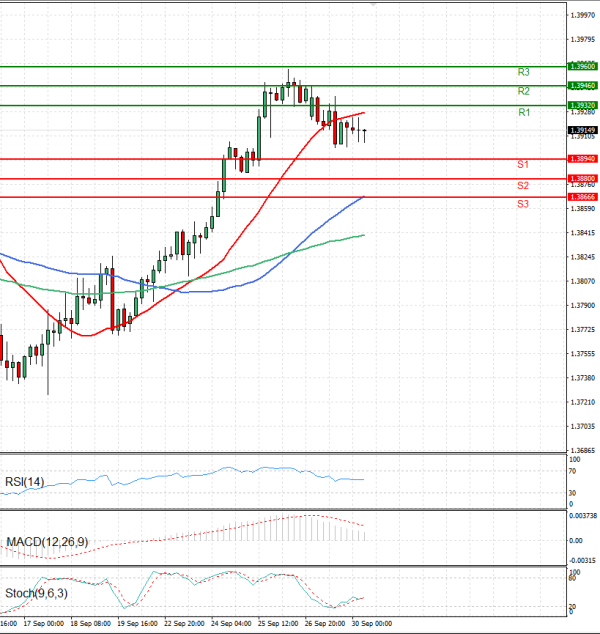Select the 1.38940 red price tag
This screenshot has height=634, width=600.
click(582, 159)
